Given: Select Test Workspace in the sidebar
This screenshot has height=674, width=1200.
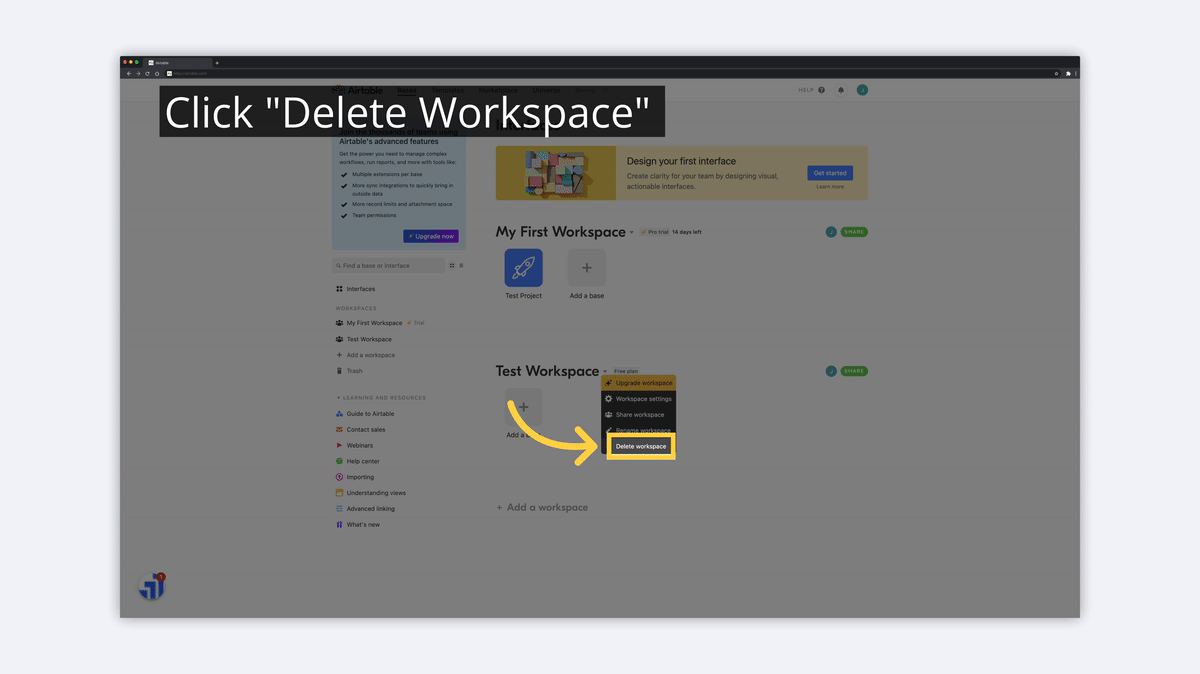Looking at the screenshot, I should tap(365, 339).
